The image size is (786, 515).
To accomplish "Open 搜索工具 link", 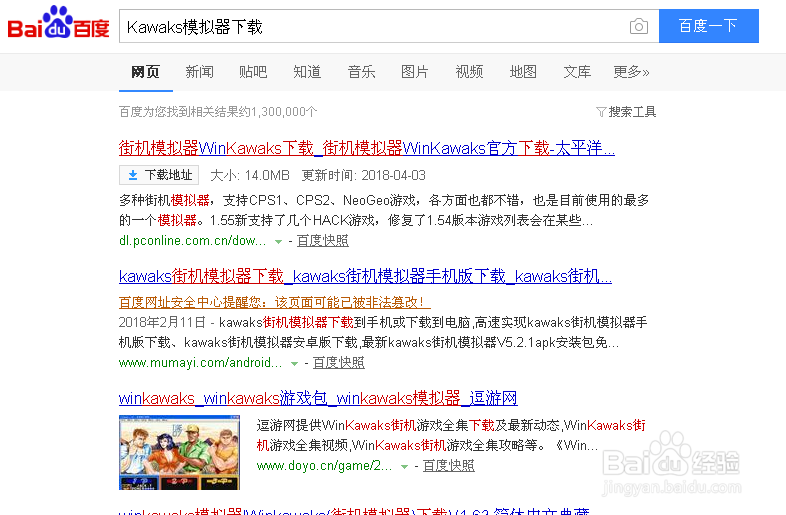I will pos(632,112).
